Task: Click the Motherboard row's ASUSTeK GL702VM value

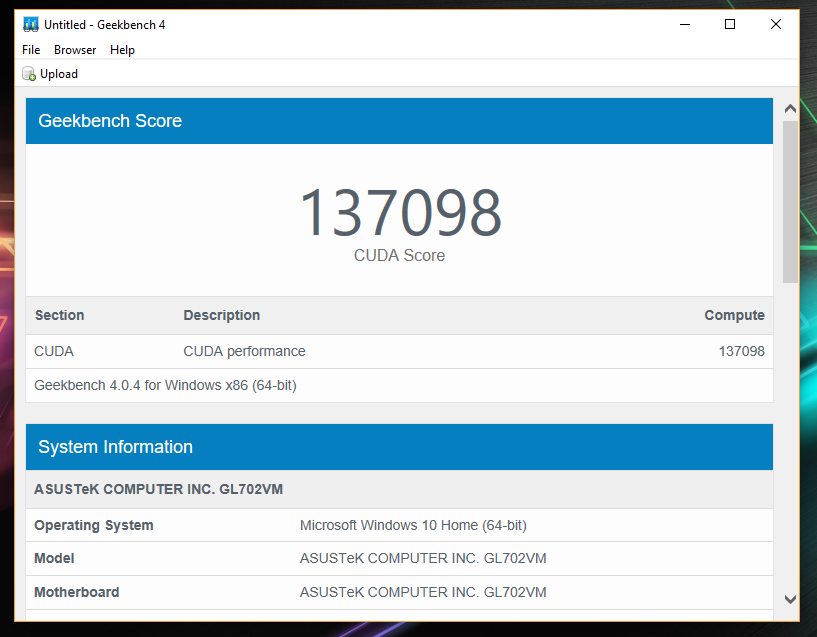Action: click(x=423, y=592)
